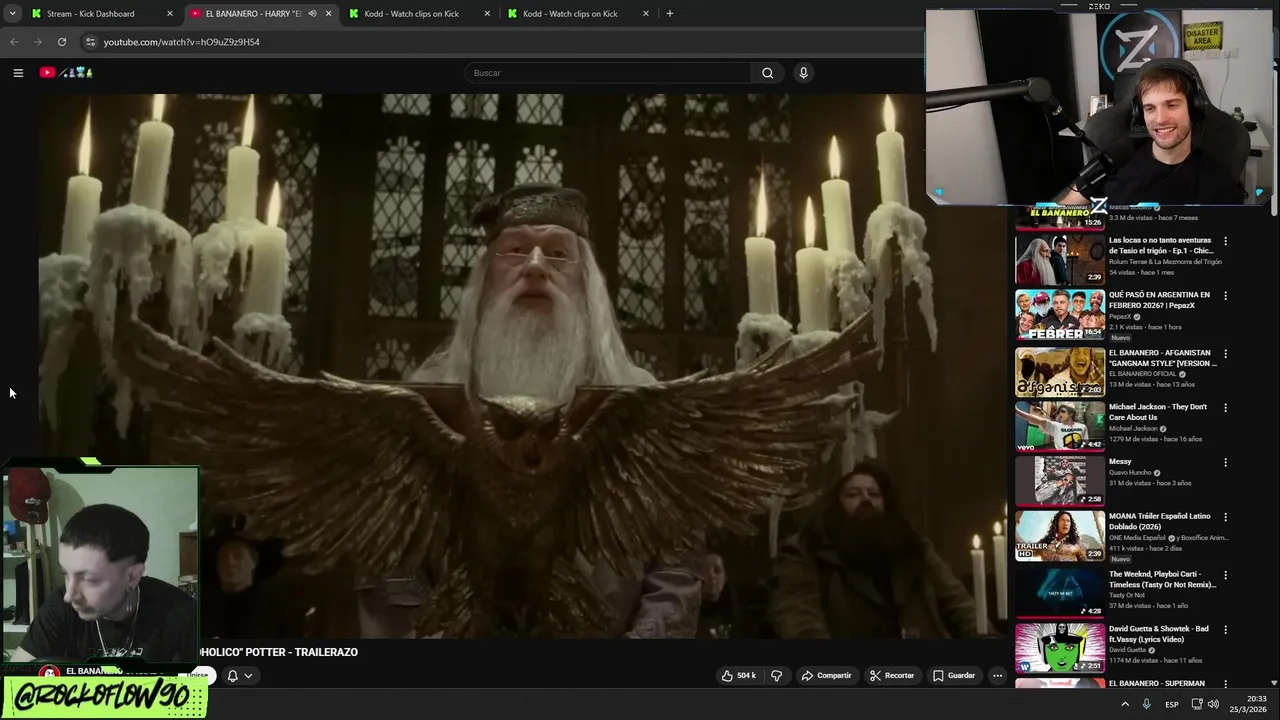Open options menu for The Weeknd video

(x=1225, y=576)
